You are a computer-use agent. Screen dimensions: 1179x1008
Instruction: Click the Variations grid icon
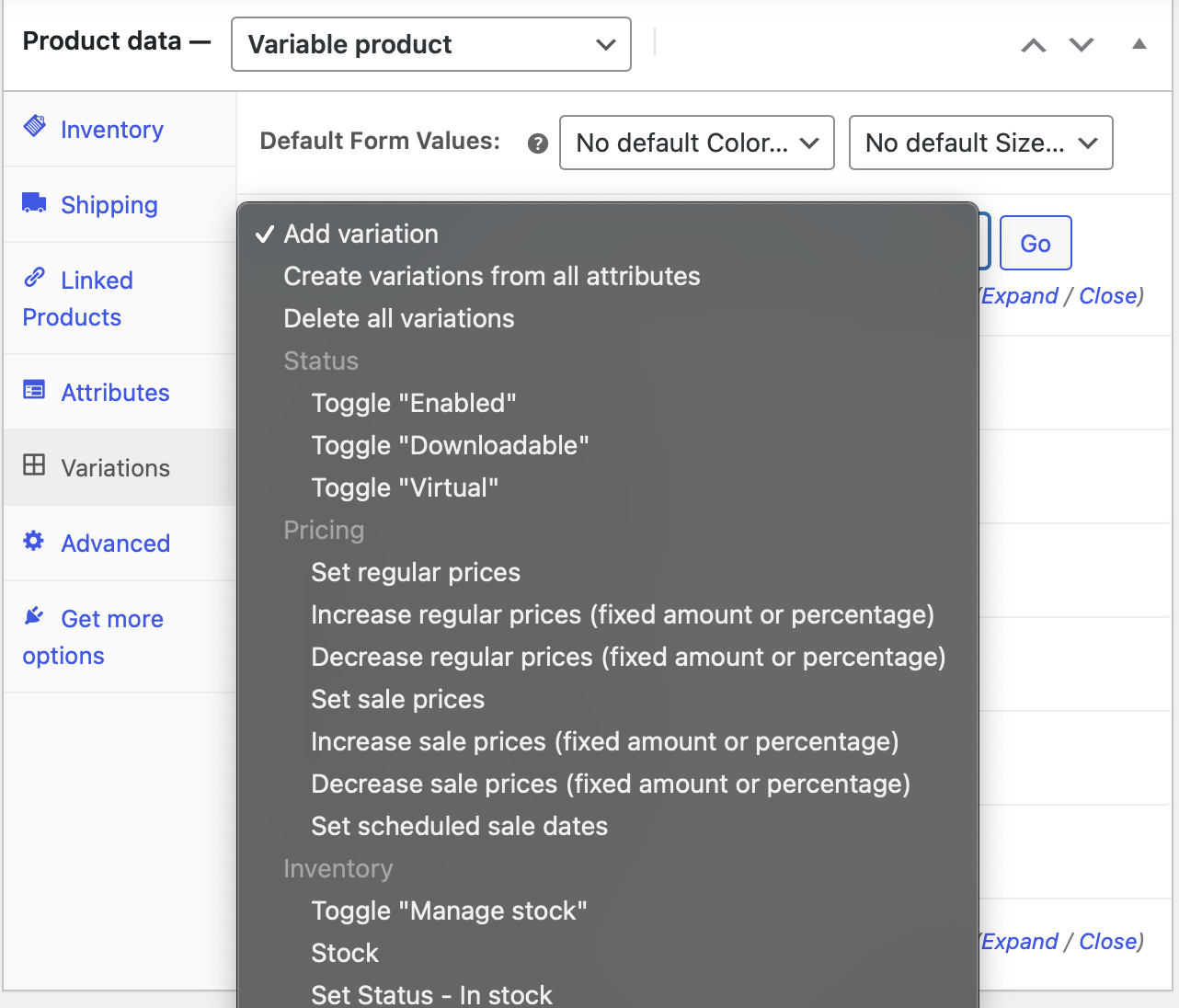pos(34,464)
